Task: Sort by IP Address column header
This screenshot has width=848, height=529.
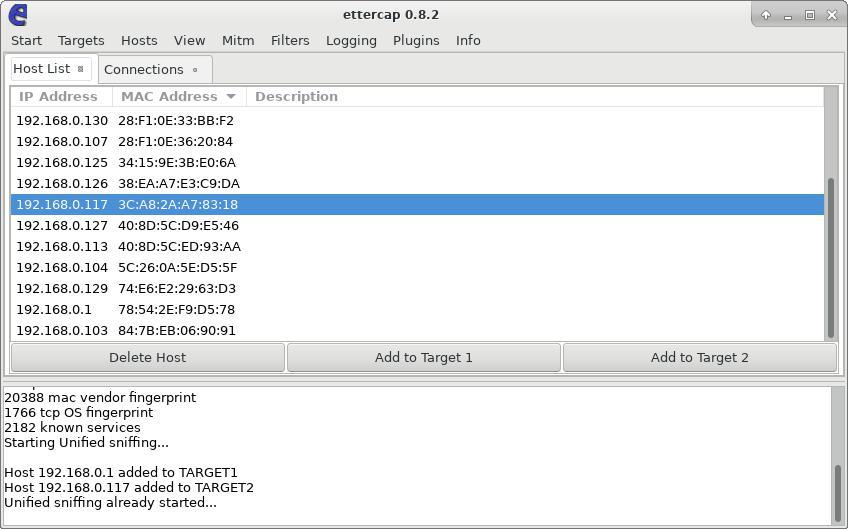Action: (61, 96)
